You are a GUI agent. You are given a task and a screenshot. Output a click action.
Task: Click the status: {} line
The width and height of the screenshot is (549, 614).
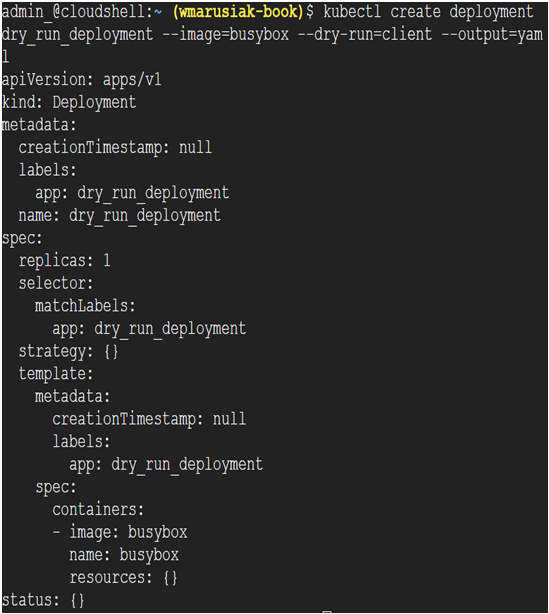43,600
